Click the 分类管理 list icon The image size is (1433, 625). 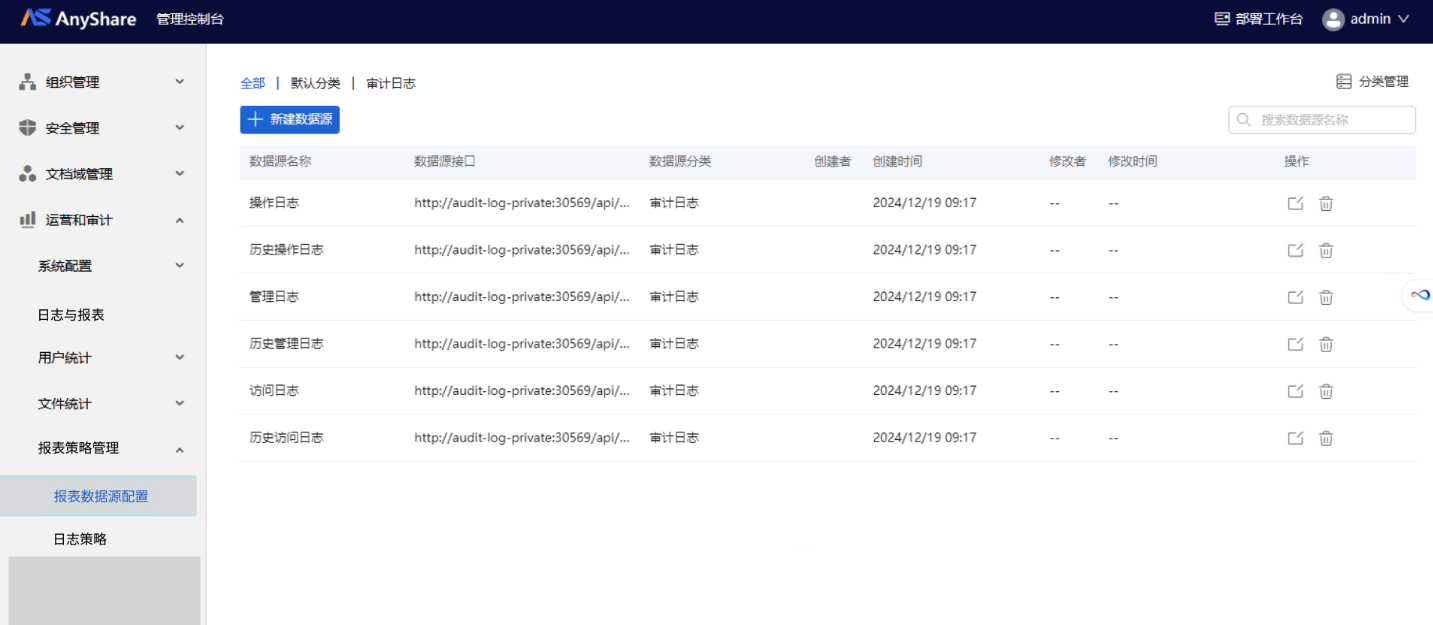[1344, 82]
